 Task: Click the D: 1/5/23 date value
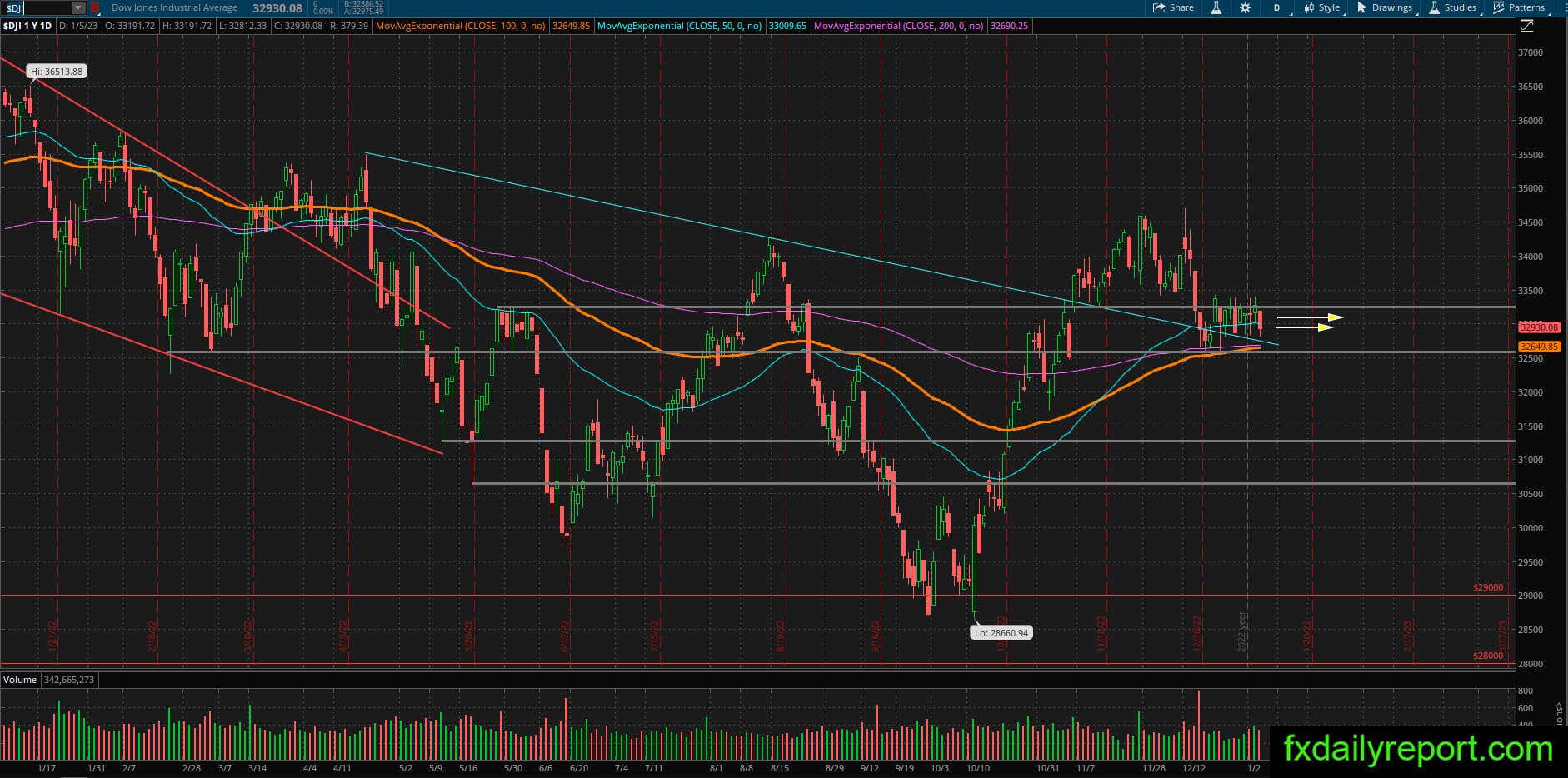click(79, 26)
